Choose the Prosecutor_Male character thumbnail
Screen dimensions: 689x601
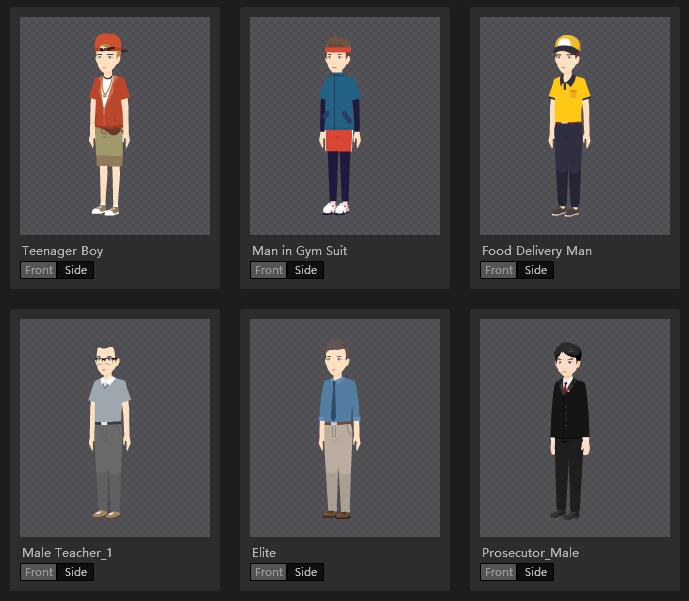(x=575, y=428)
